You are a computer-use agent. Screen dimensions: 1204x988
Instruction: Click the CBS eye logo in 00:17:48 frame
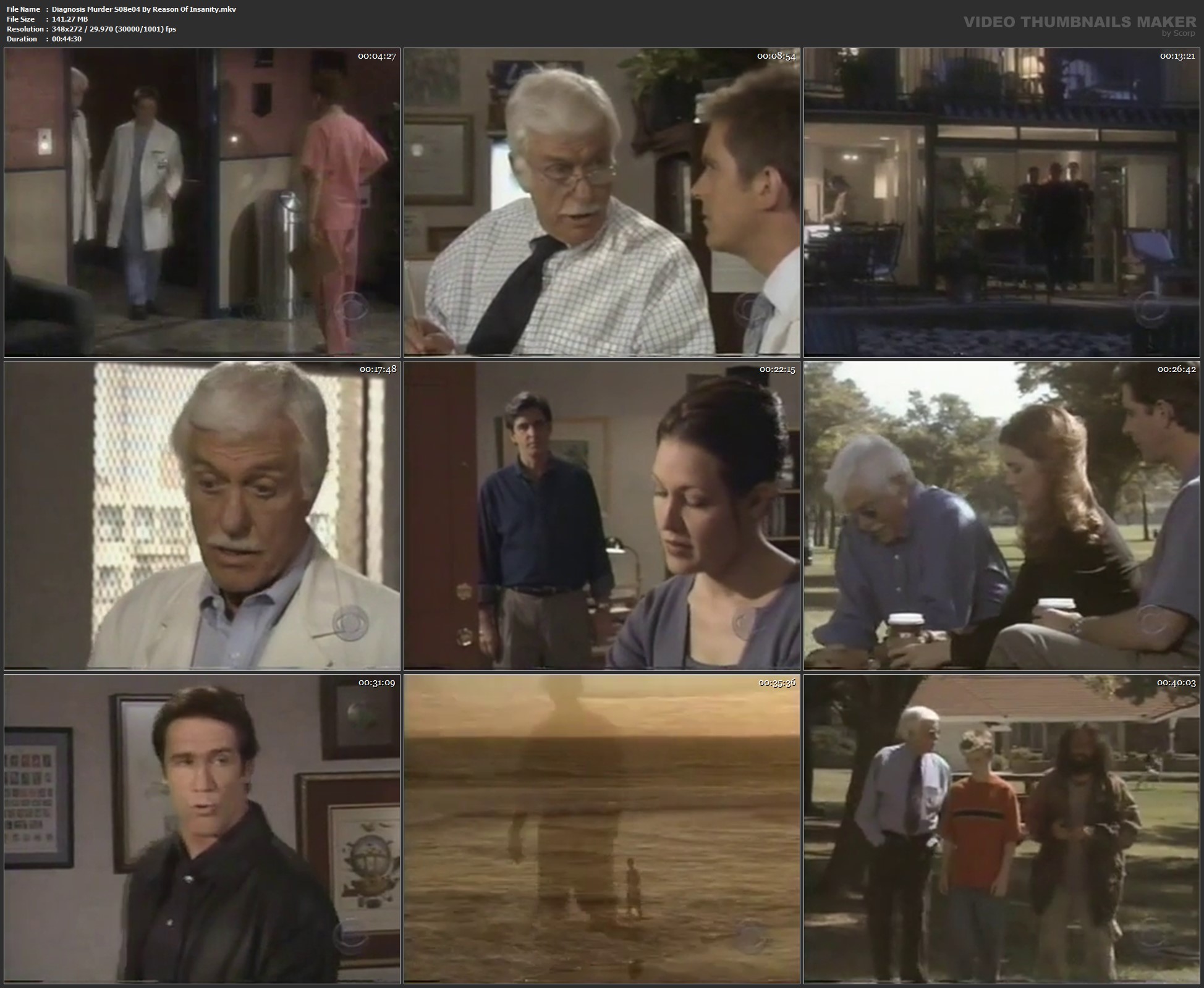pyautogui.click(x=351, y=624)
